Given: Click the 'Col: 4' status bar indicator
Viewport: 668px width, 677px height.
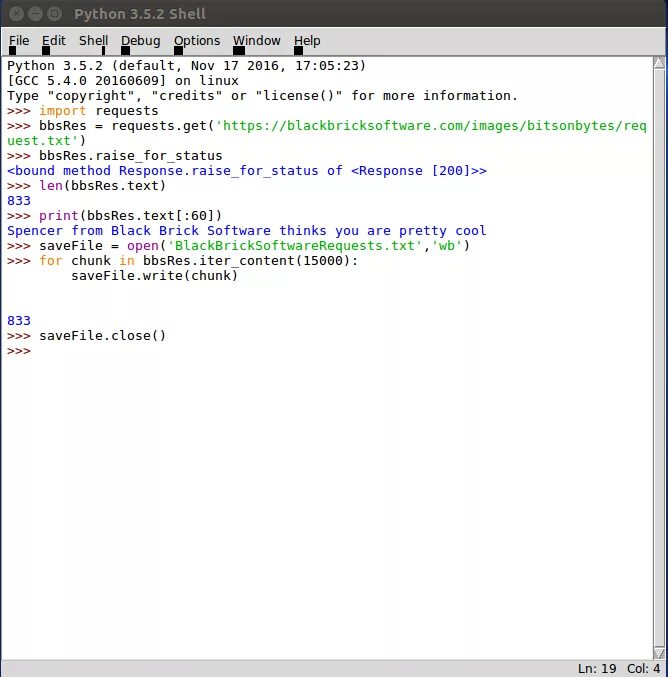Looking at the screenshot, I should click(644, 668).
